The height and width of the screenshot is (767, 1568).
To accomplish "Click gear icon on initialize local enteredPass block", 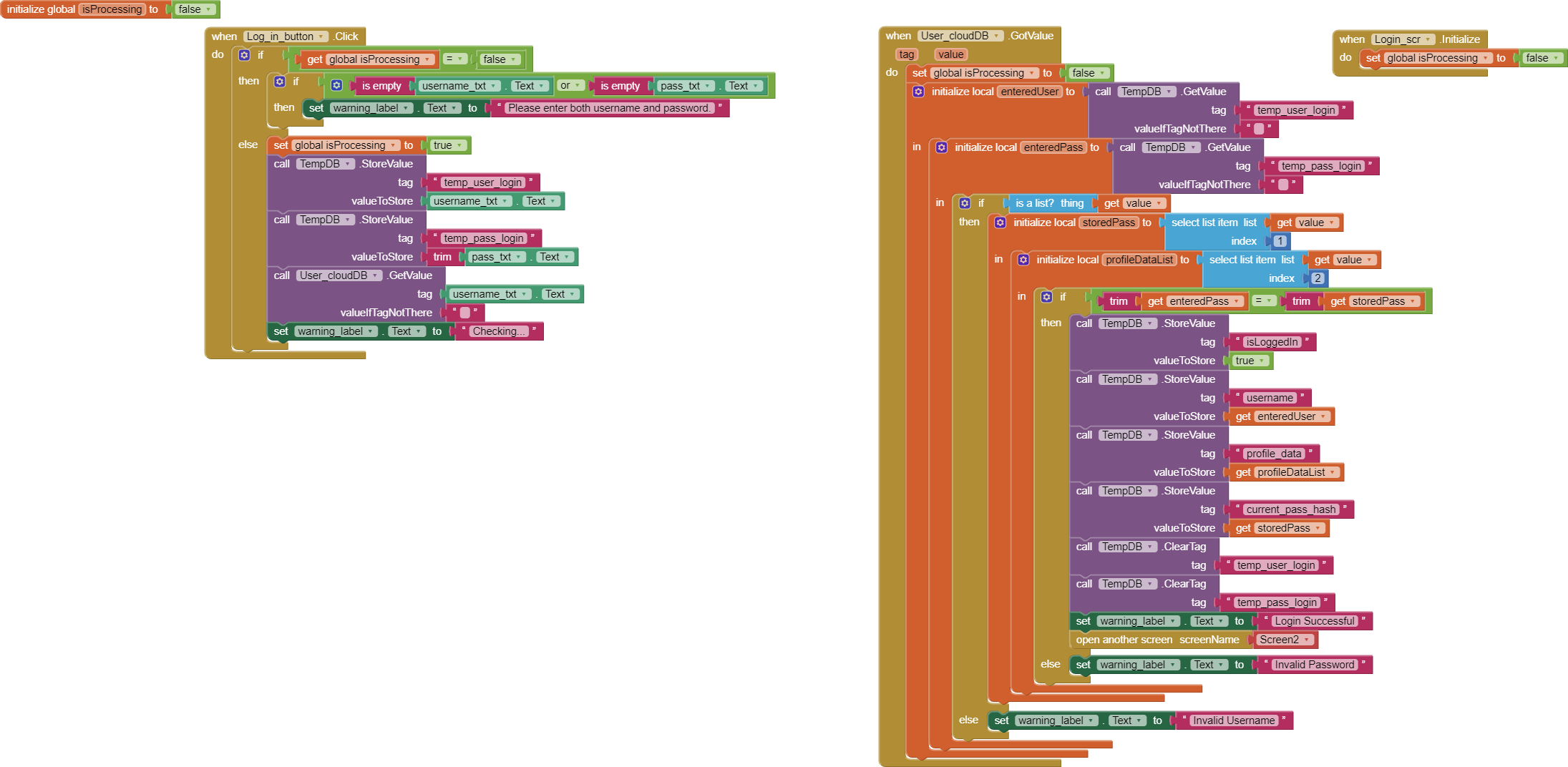I will click(x=942, y=147).
